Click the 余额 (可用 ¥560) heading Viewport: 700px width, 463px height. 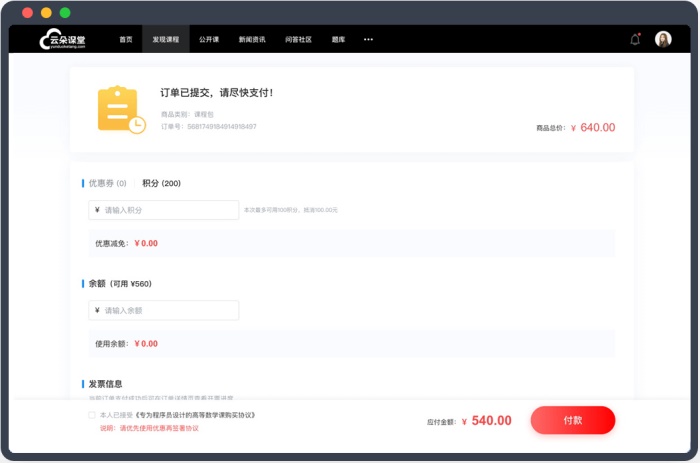tap(120, 284)
